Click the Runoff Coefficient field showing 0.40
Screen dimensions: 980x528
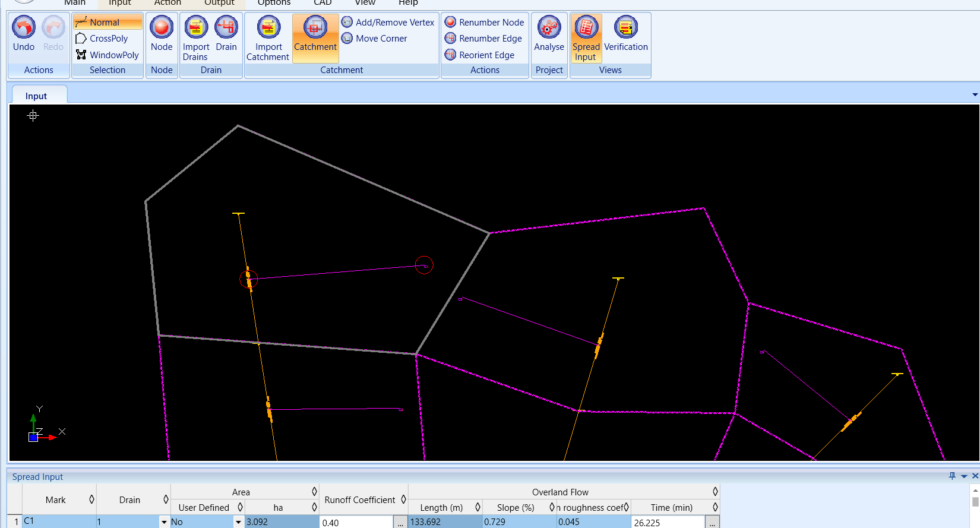pos(355,522)
